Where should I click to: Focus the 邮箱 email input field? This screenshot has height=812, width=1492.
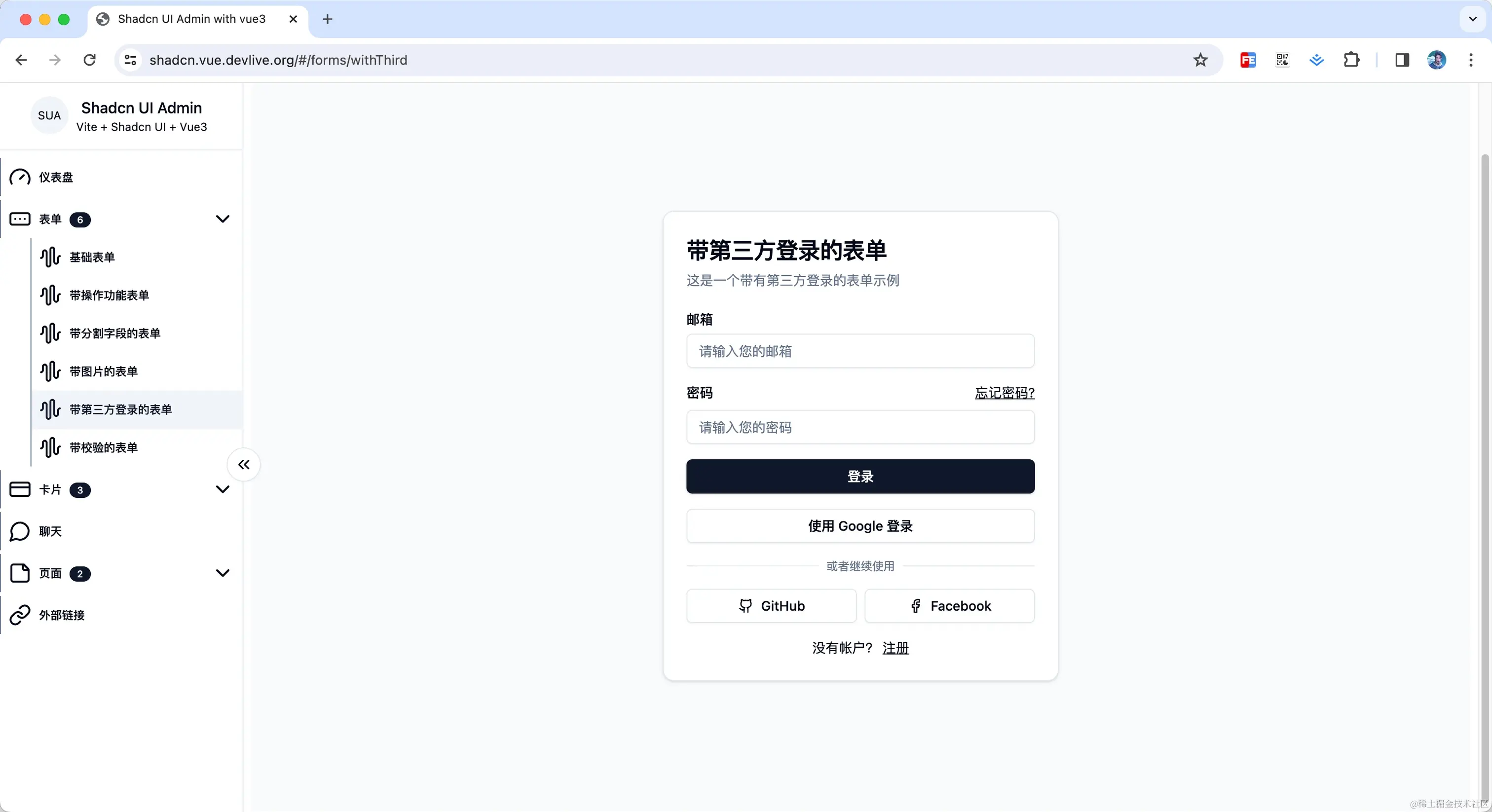tap(860, 351)
